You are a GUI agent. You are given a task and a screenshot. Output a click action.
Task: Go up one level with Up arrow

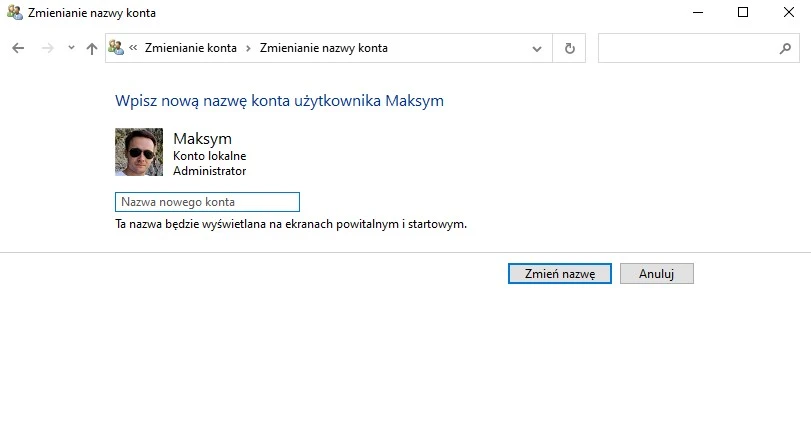coord(92,48)
